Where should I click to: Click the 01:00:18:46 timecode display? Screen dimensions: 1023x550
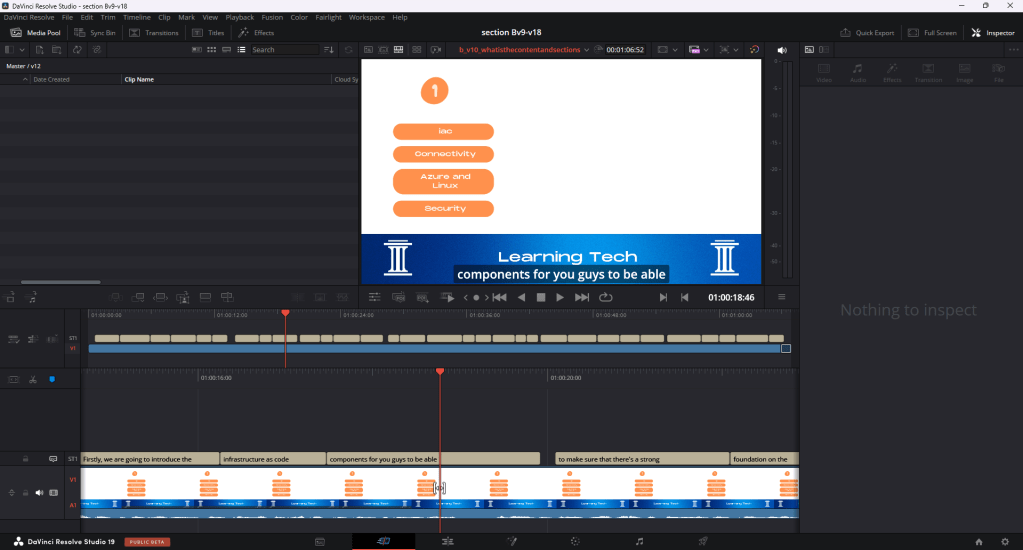point(731,298)
